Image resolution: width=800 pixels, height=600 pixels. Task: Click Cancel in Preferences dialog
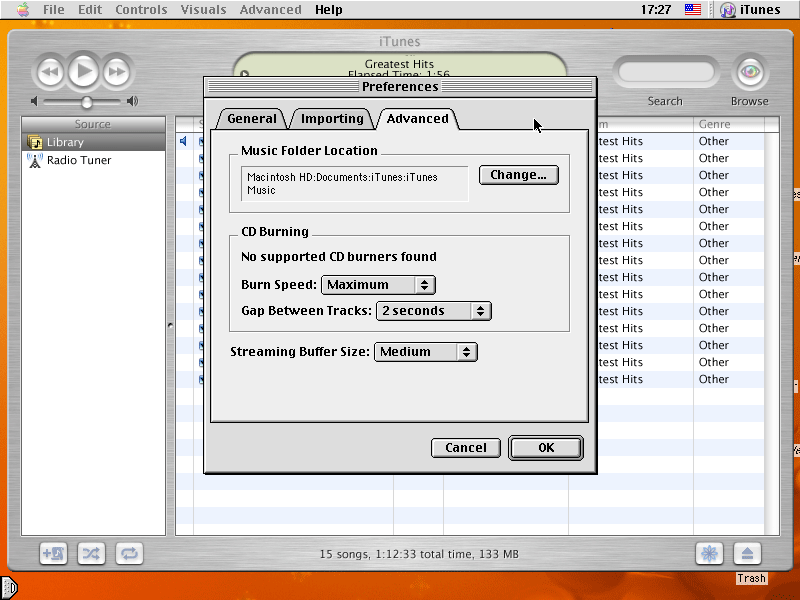click(465, 448)
